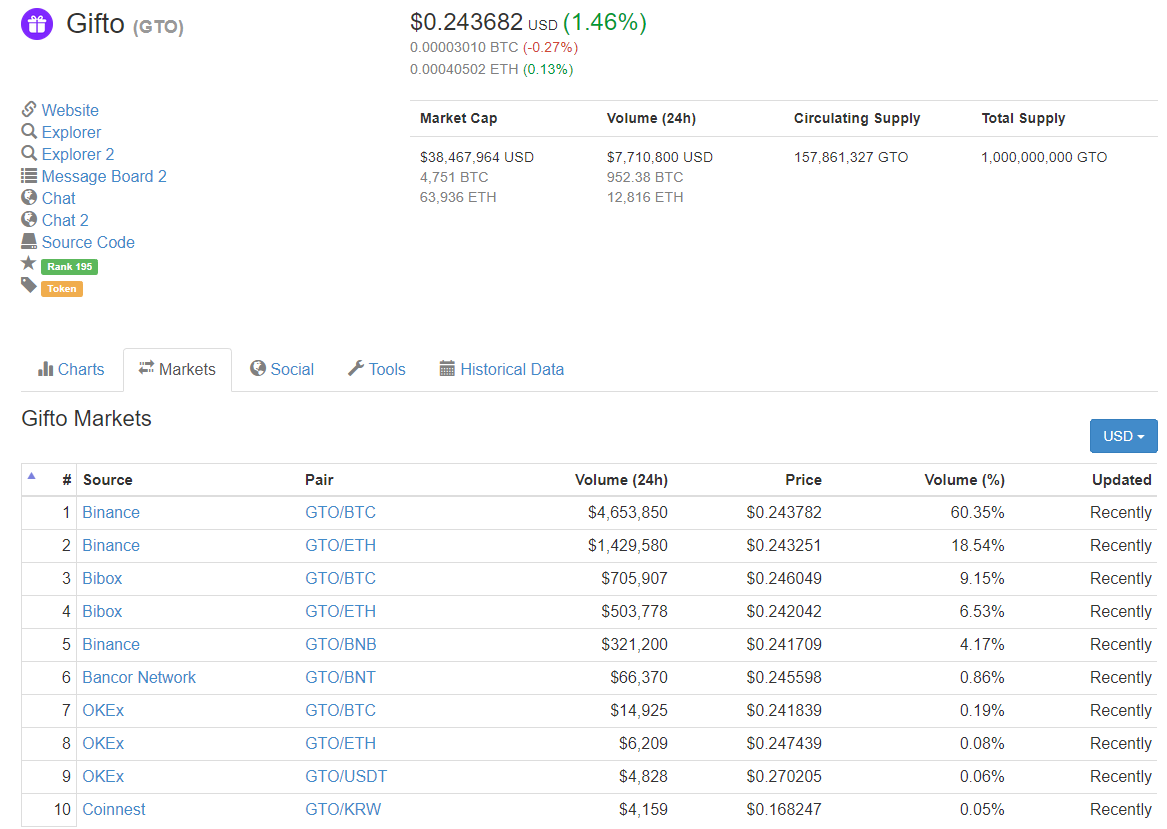
Task: Click the exchange arrows icon in Markets tab
Action: [x=147, y=368]
